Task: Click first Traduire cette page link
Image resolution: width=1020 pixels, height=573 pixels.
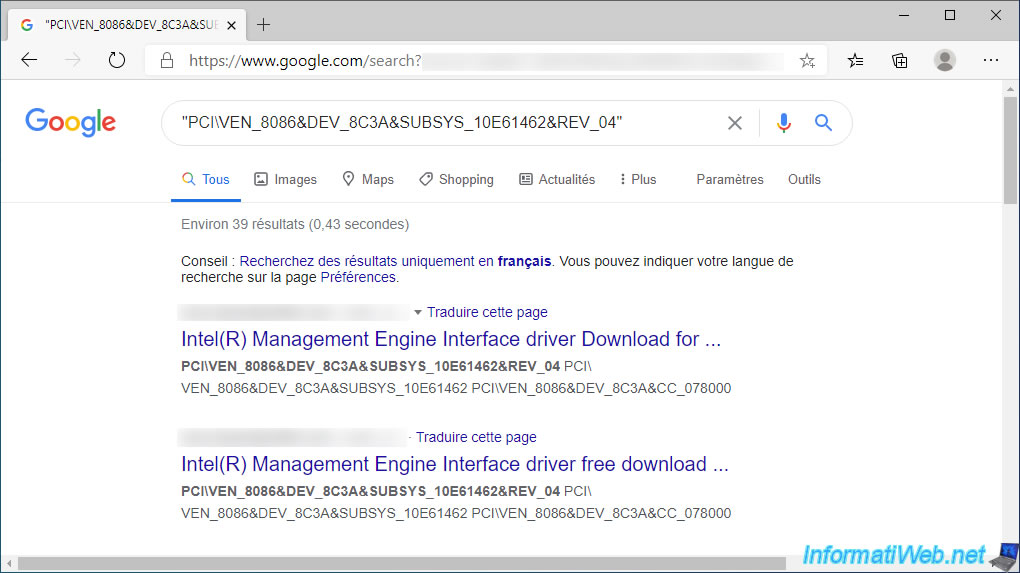Action: click(487, 312)
